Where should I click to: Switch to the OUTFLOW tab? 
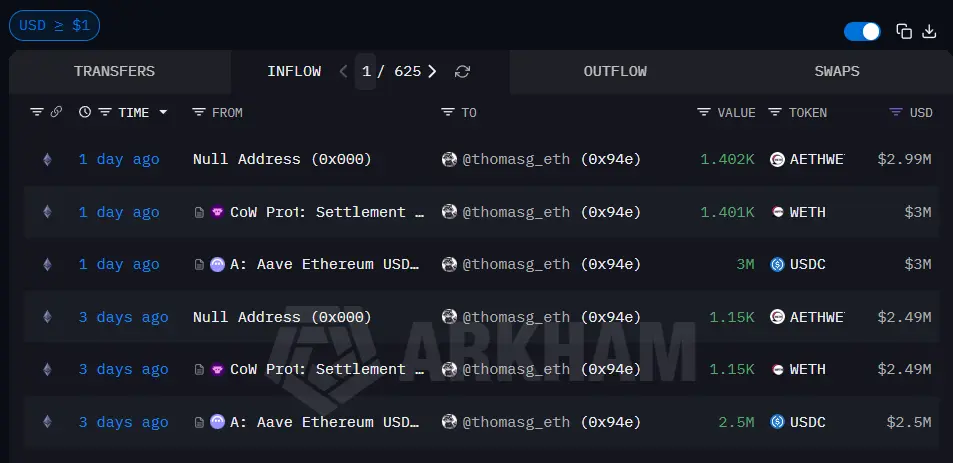coord(615,72)
